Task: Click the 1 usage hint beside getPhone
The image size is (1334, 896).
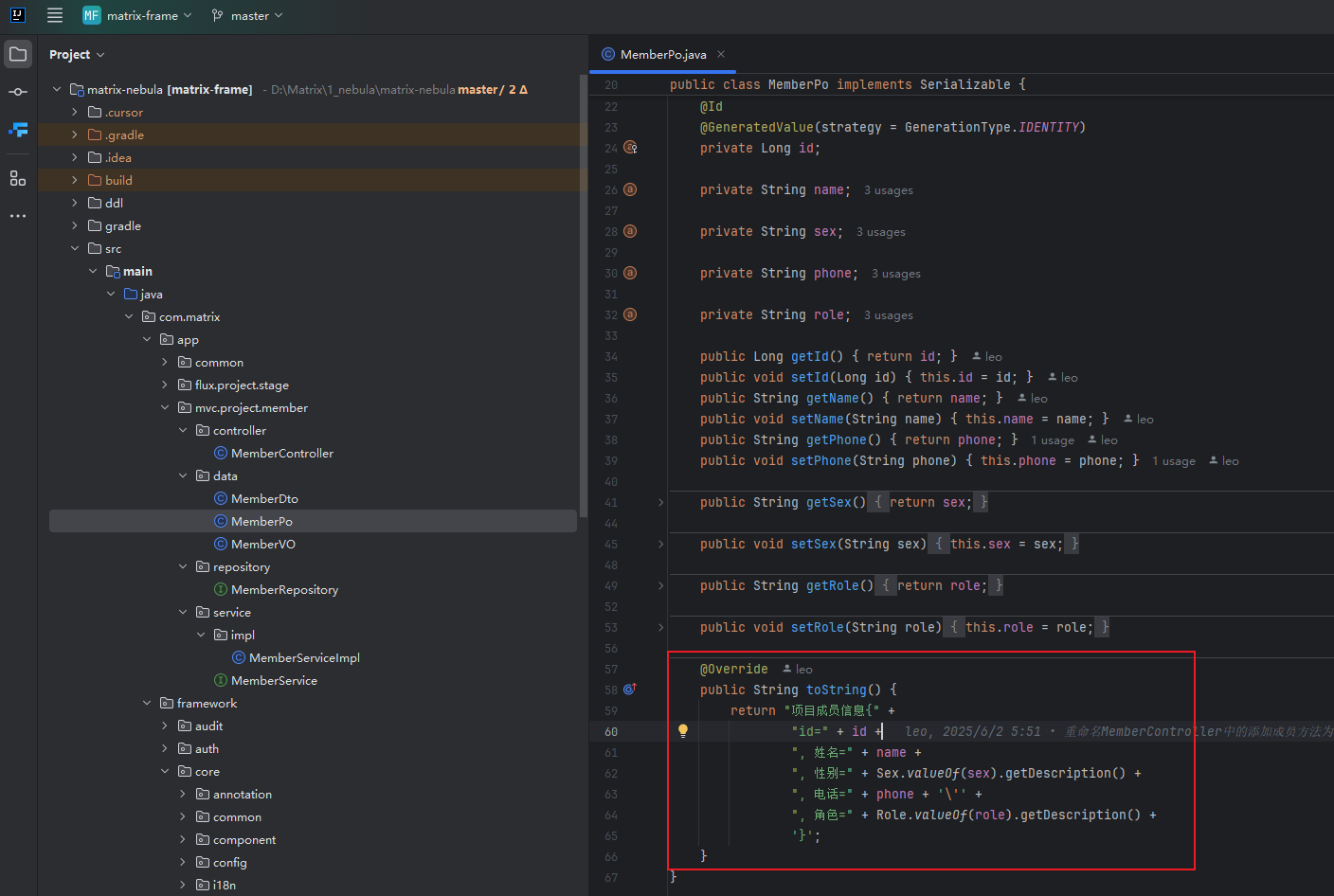Action: [1052, 440]
